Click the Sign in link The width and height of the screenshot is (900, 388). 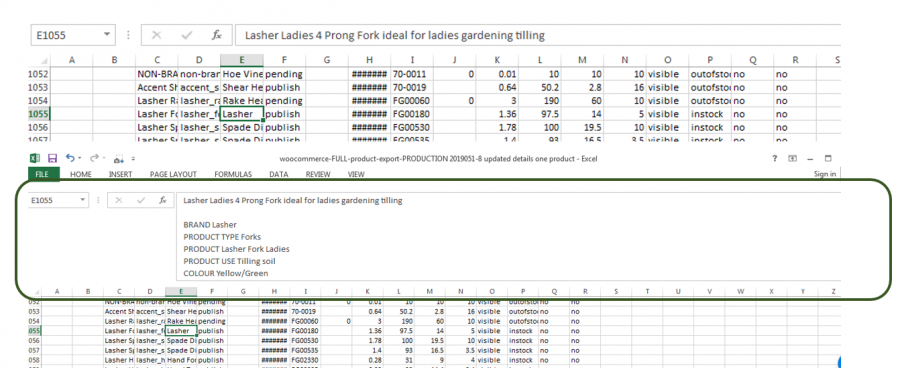tap(825, 174)
